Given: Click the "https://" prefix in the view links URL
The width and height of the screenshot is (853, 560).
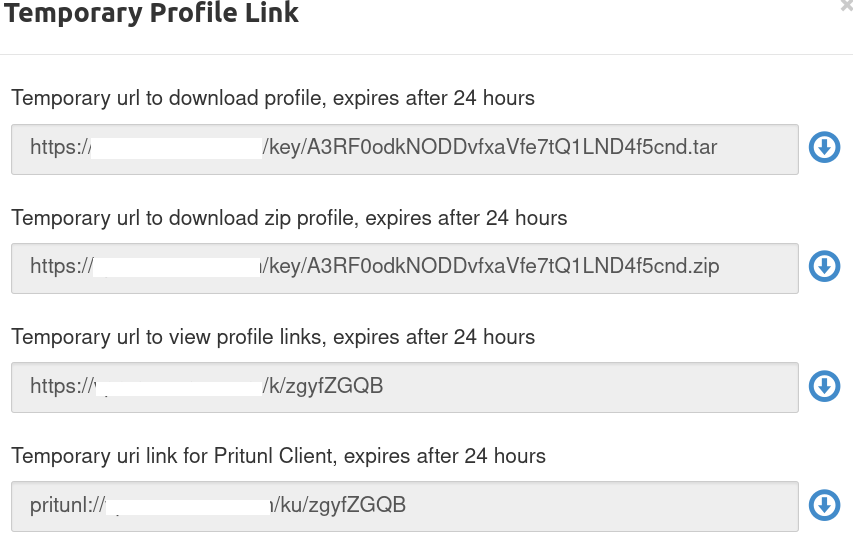Looking at the screenshot, I should [x=60, y=386].
